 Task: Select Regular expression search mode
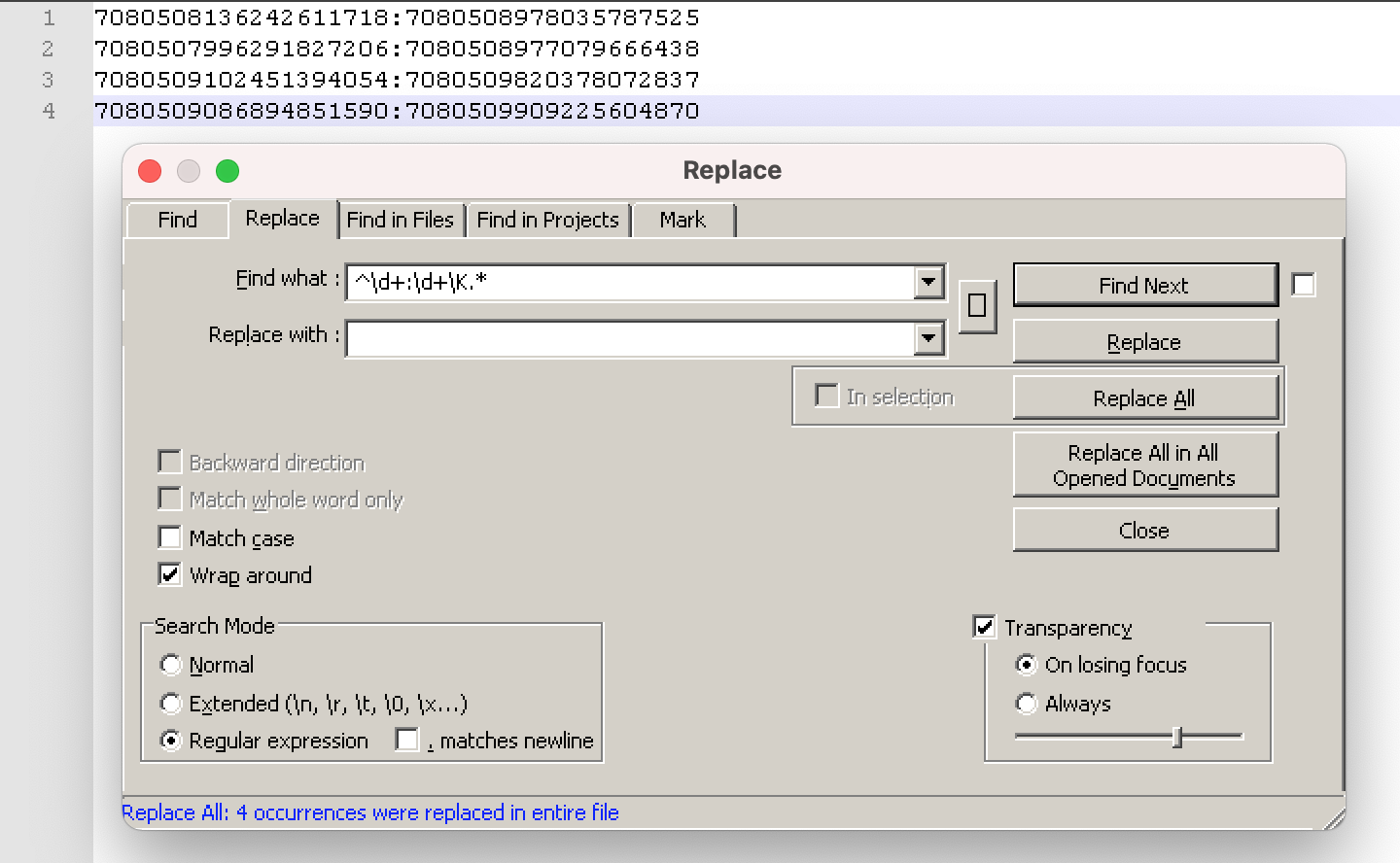click(171, 741)
